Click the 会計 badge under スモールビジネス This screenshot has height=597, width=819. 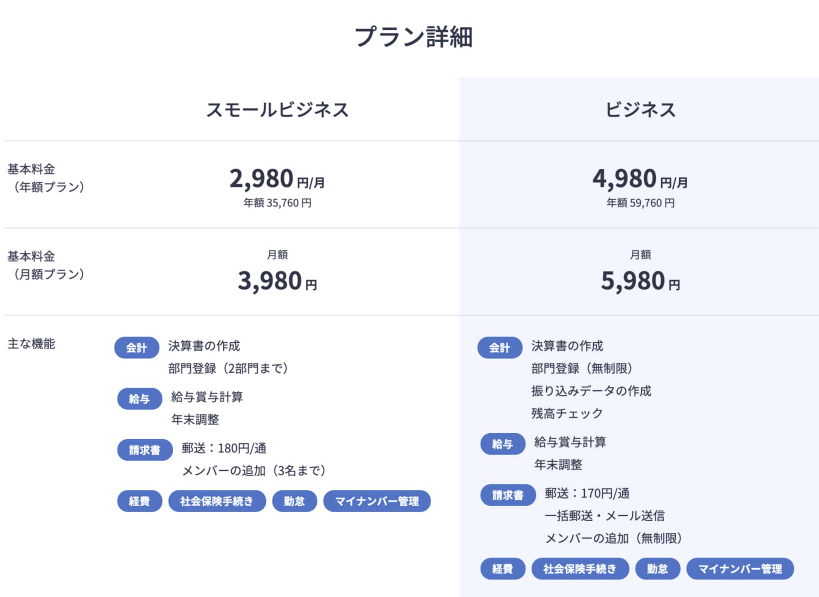click(137, 347)
